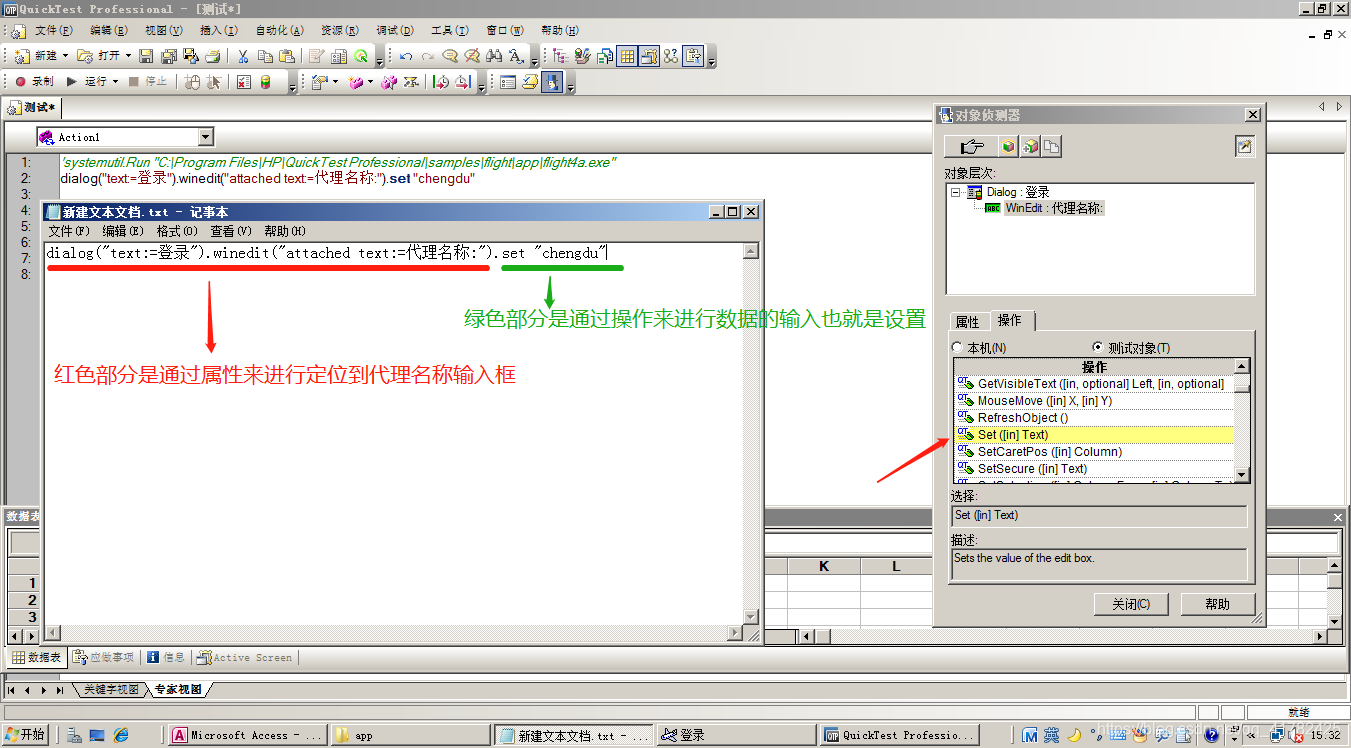Select WinEdit : 代理名称: tree item
Image resolution: width=1351 pixels, height=748 pixels.
coord(1054,208)
